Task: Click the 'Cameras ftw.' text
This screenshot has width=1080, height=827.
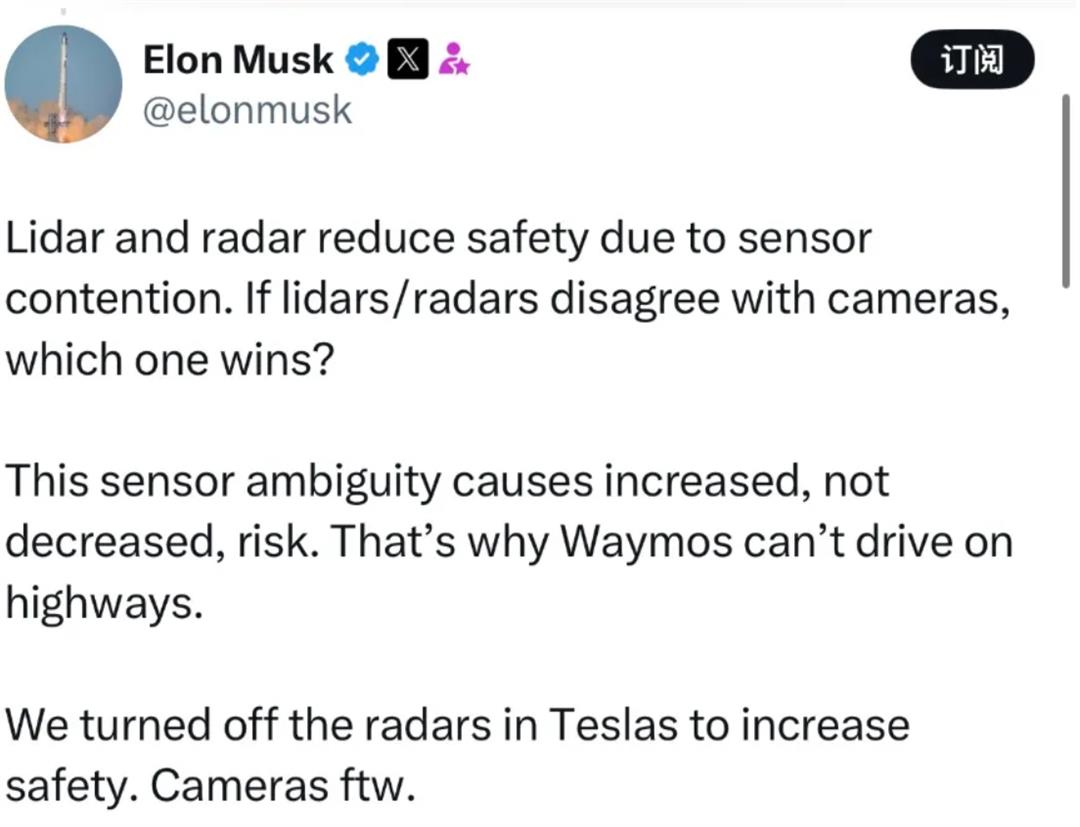Action: click(x=282, y=786)
